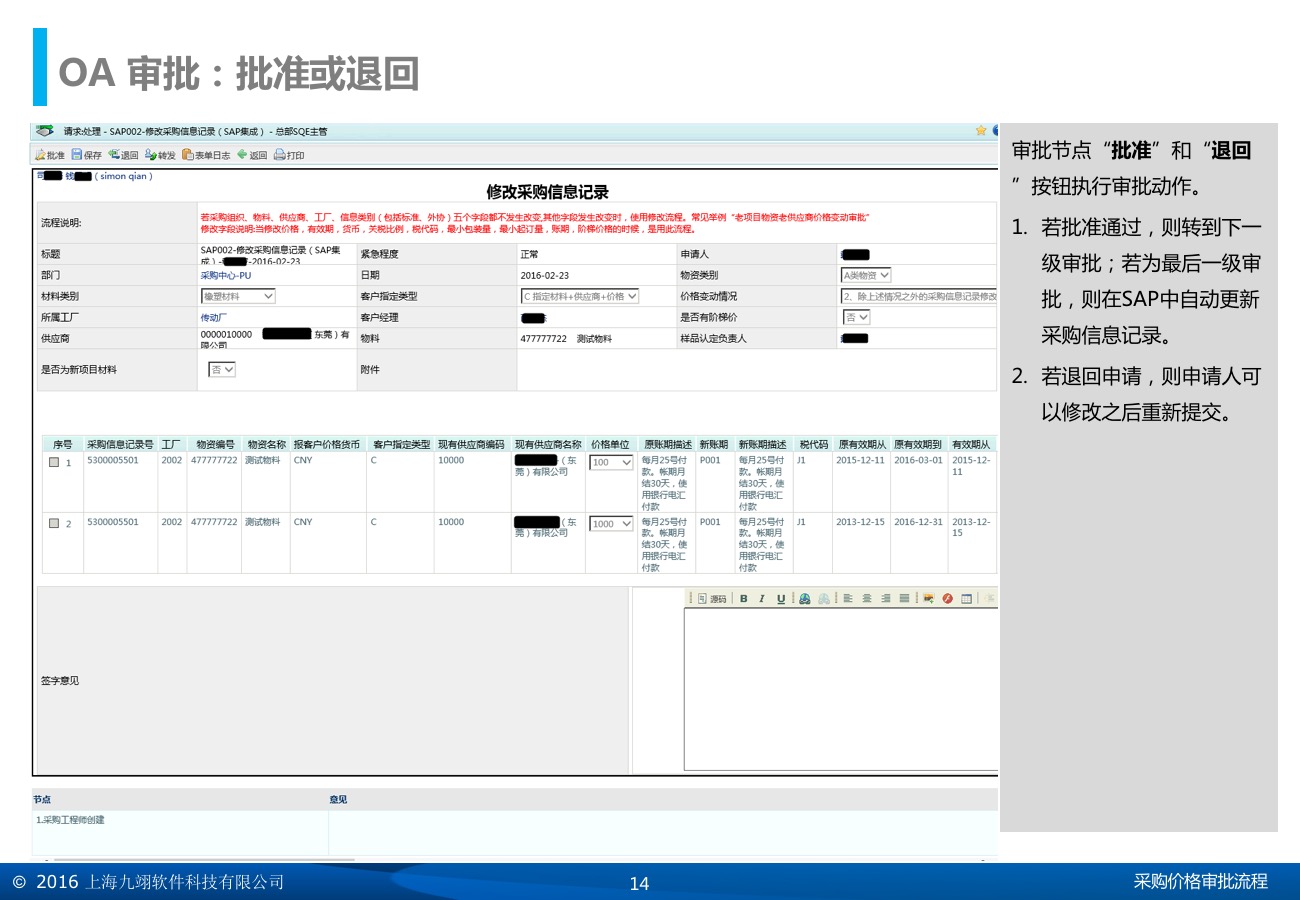
Task: Expand the 物资类别 dropdown
Action: (866, 275)
